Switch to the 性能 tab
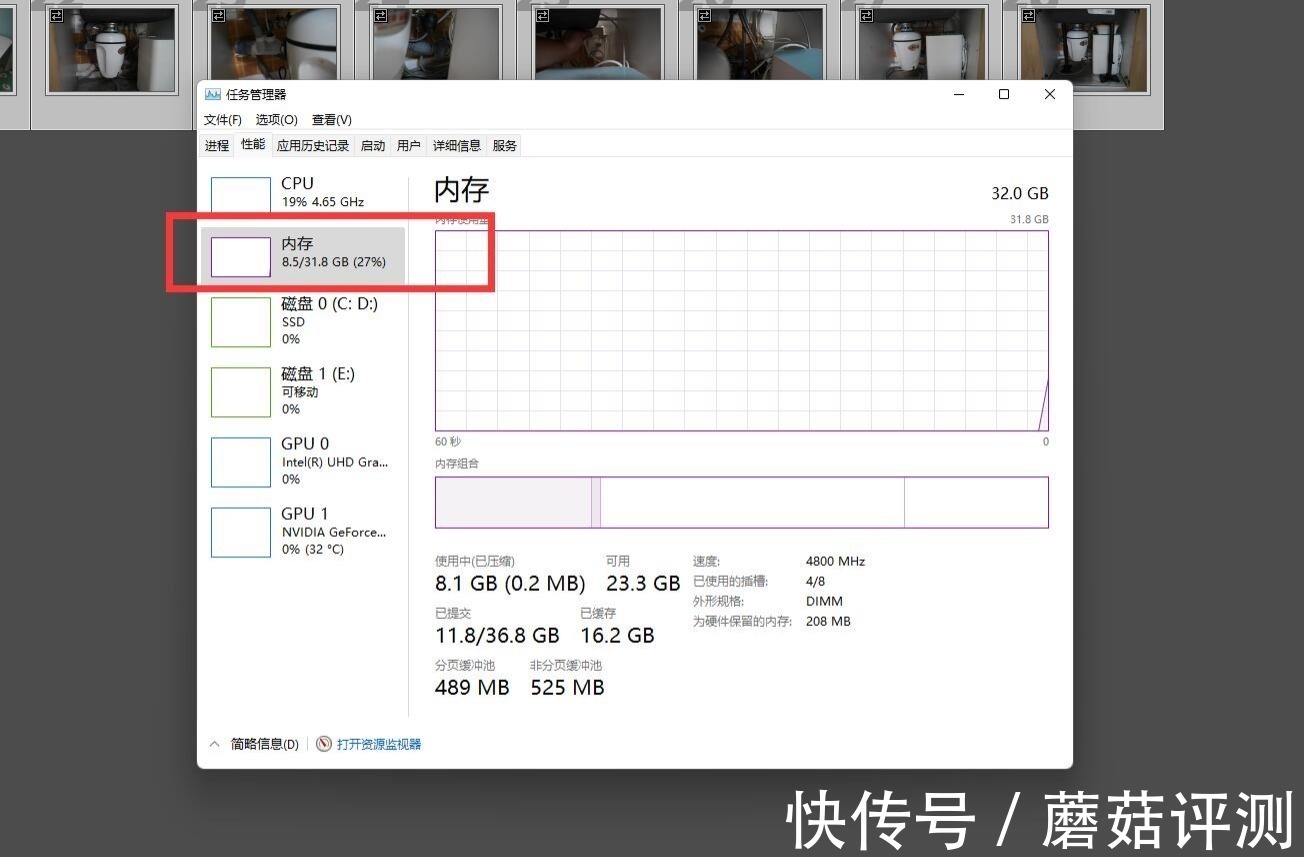Screen dimensions: 1304x857 point(253,145)
